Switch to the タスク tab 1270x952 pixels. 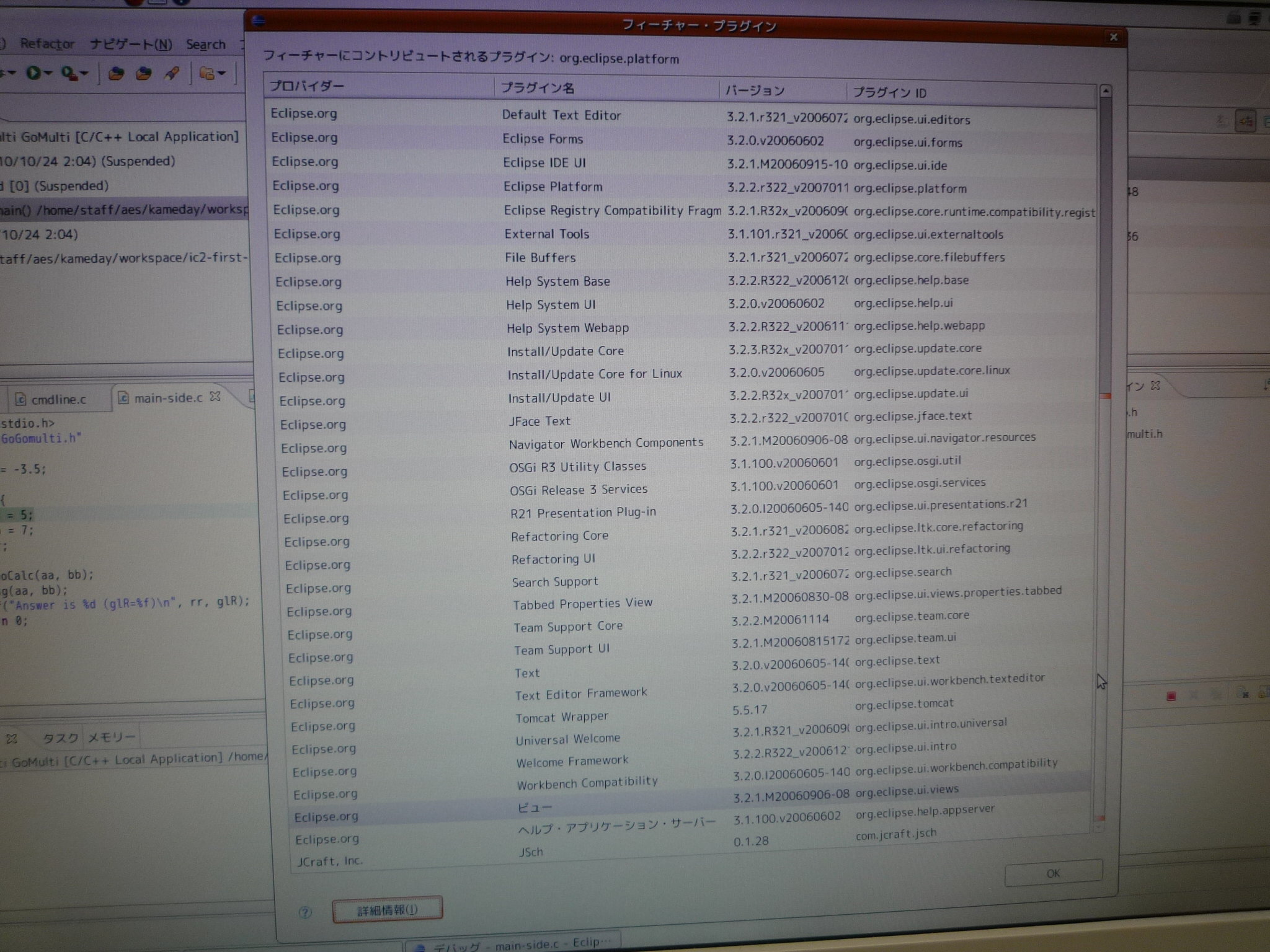pyautogui.click(x=60, y=738)
